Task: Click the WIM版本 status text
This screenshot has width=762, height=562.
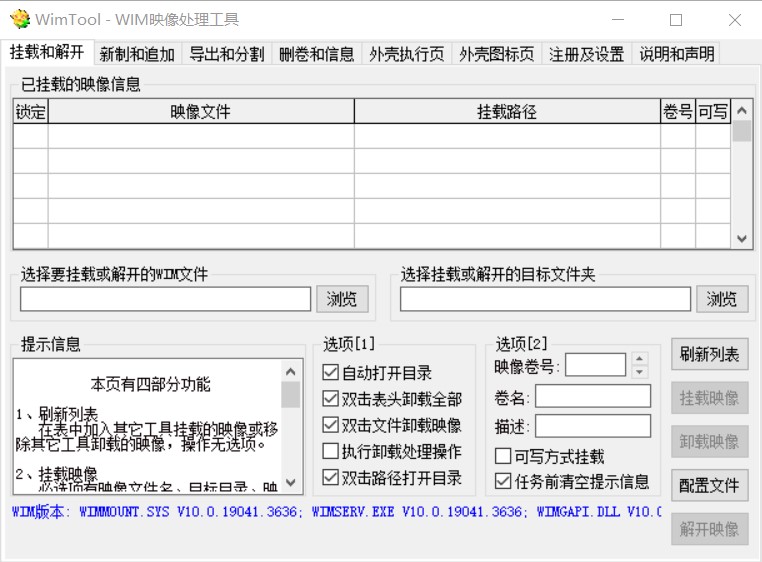Action: 337,511
